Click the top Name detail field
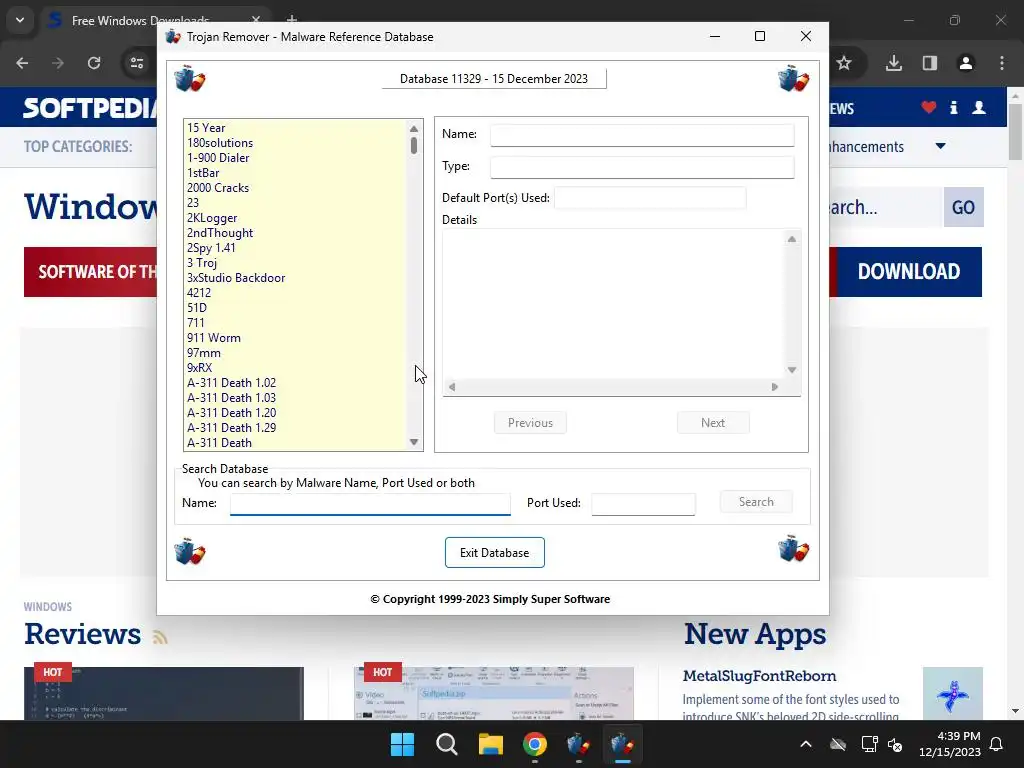1024x768 pixels. pos(643,135)
